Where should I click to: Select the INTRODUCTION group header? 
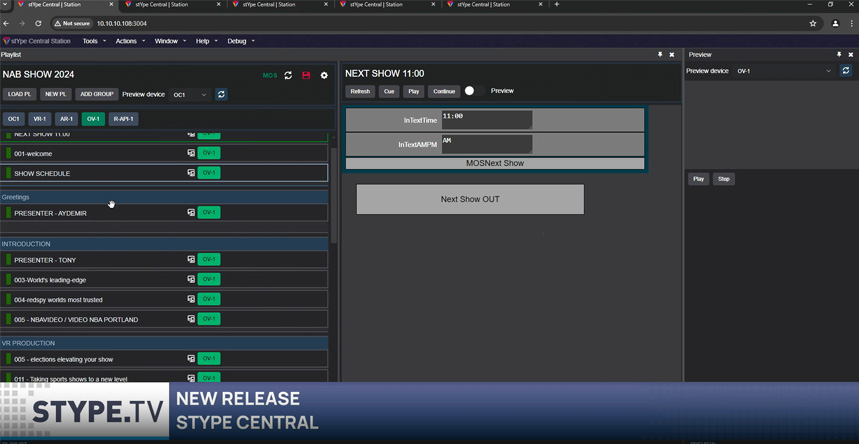coord(164,244)
